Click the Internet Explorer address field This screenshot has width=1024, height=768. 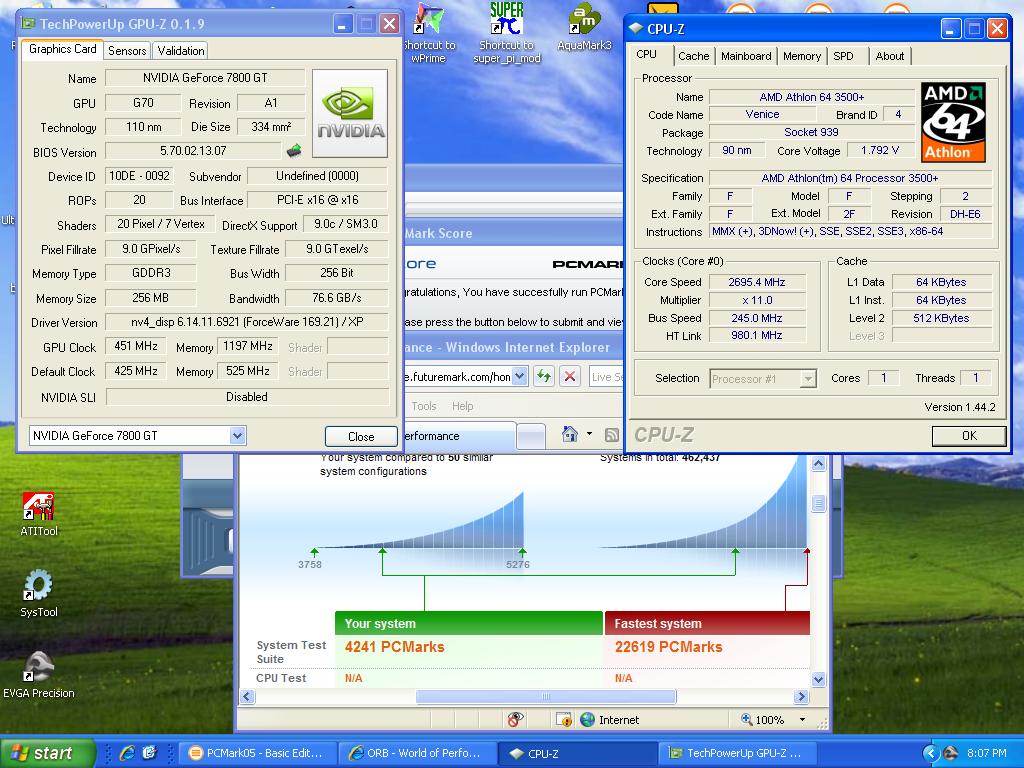pyautogui.click(x=457, y=377)
